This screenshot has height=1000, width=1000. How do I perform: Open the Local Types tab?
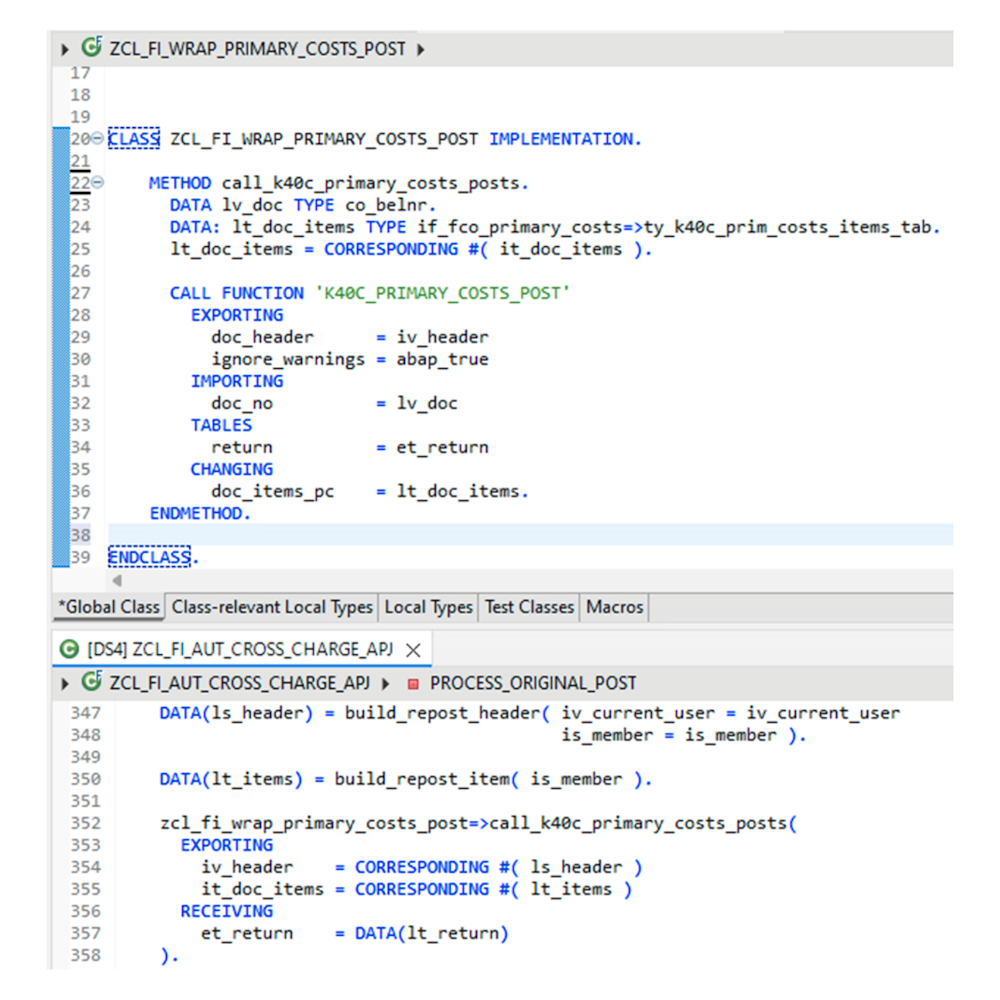pos(429,607)
